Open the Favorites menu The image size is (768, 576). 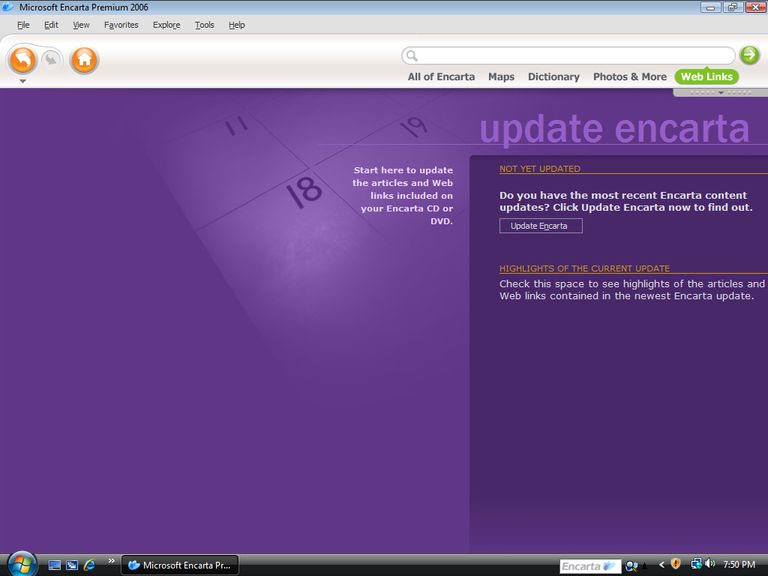[x=121, y=25]
